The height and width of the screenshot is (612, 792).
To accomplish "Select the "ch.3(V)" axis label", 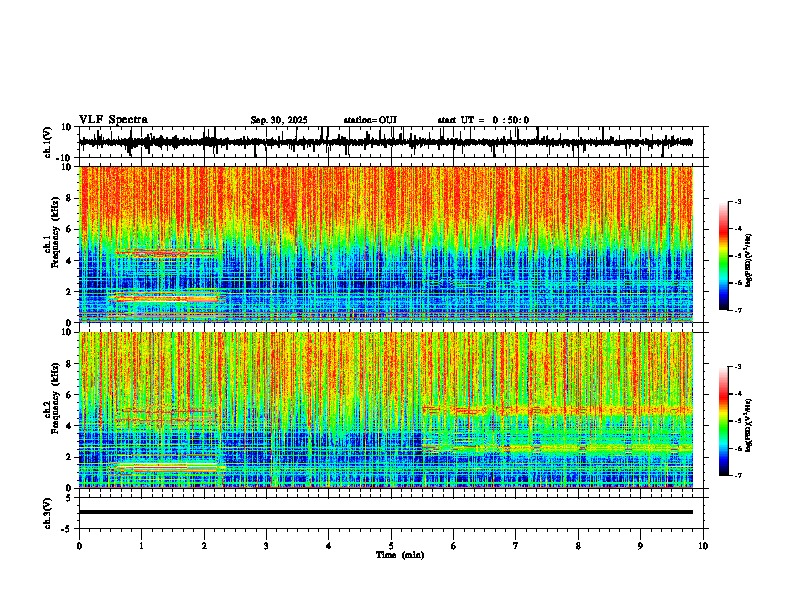I will pos(47,513).
